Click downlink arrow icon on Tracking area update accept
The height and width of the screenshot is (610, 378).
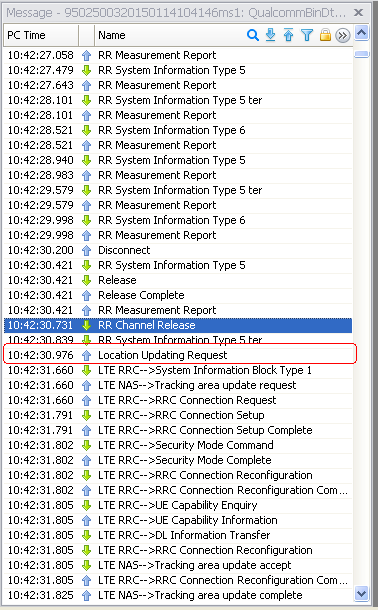(x=86, y=565)
